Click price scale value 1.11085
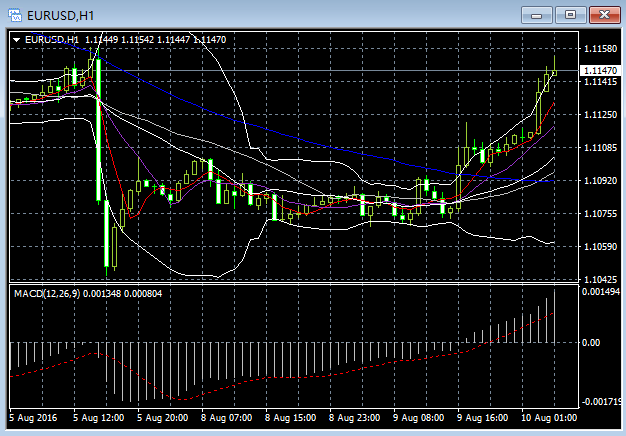The height and width of the screenshot is (436, 626). (600, 148)
